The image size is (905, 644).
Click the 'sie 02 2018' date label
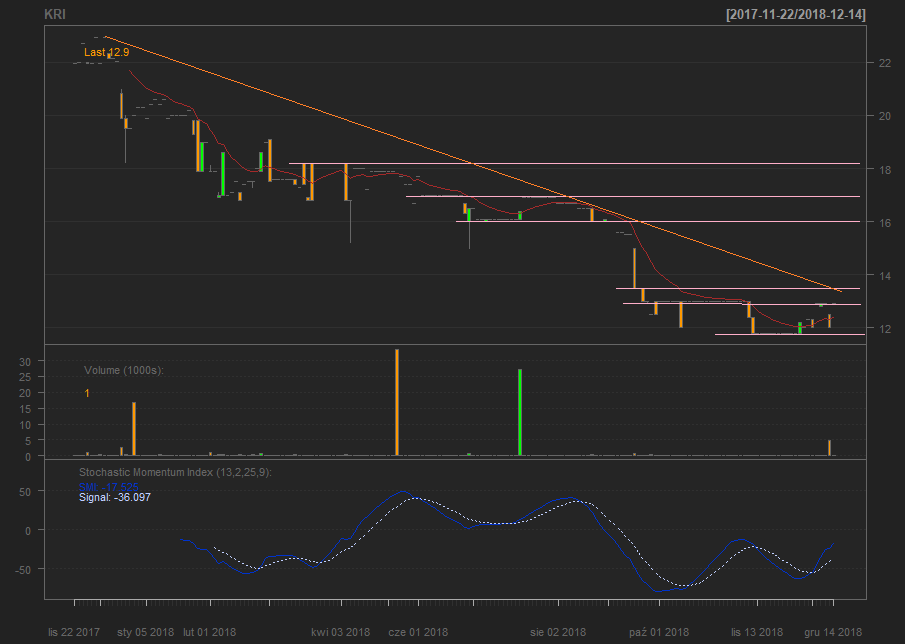pos(558,632)
